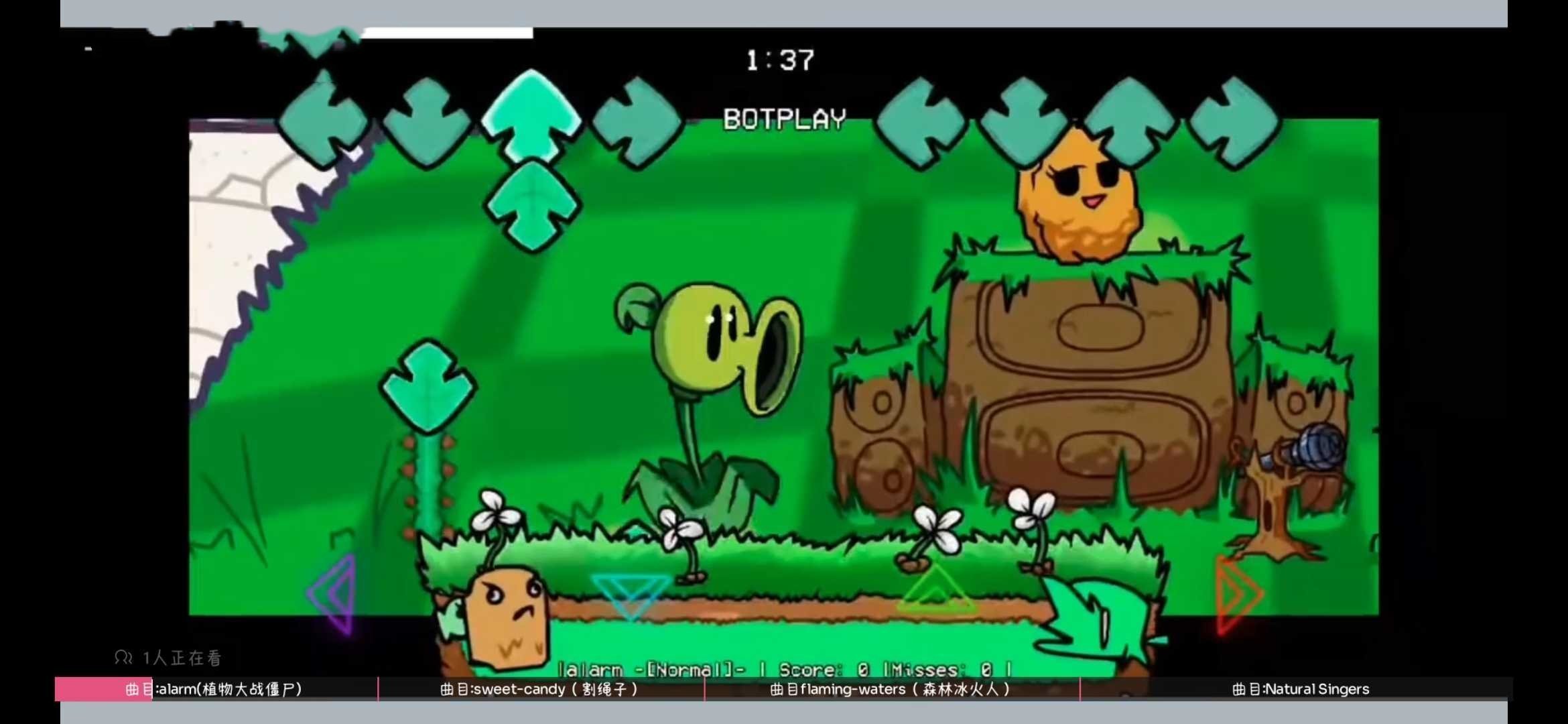
Task: Click the opponent's down arrow receptor
Action: [x=427, y=121]
